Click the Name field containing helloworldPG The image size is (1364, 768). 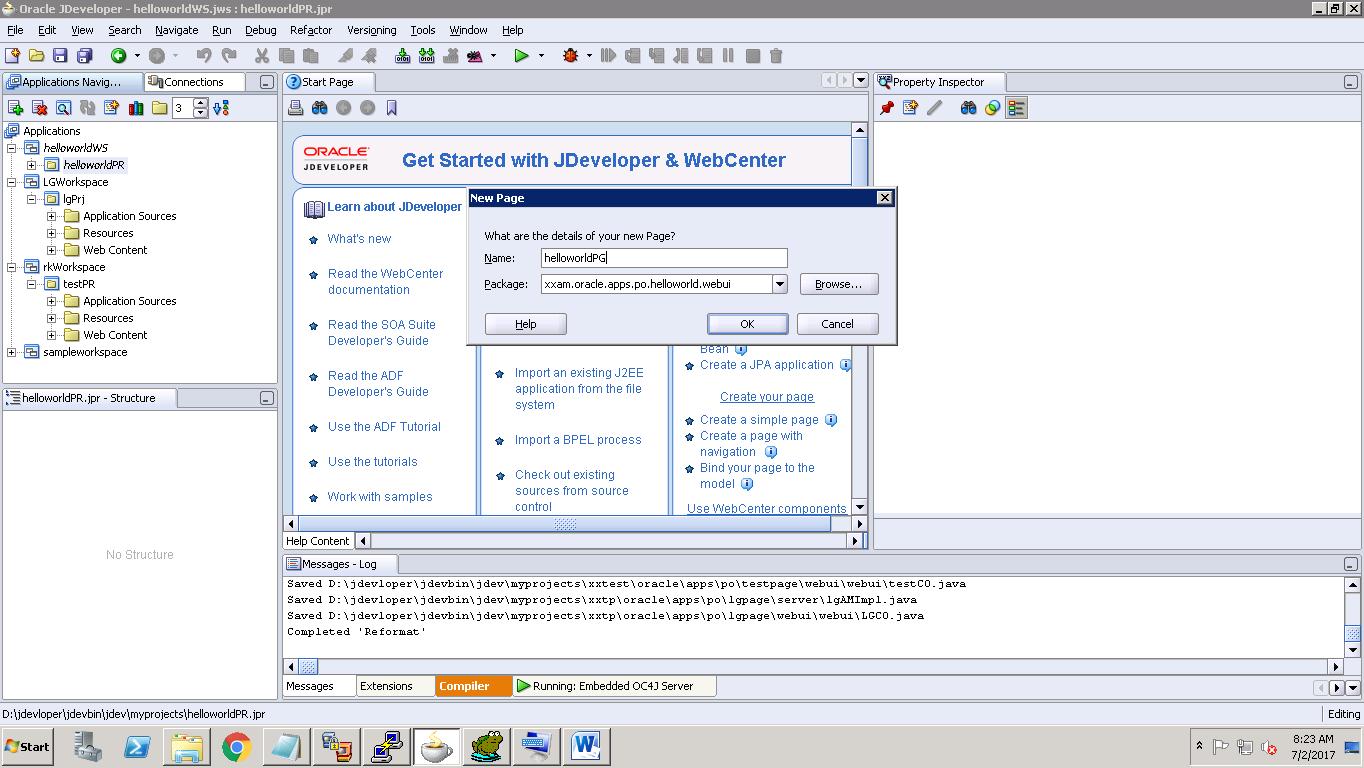point(663,257)
